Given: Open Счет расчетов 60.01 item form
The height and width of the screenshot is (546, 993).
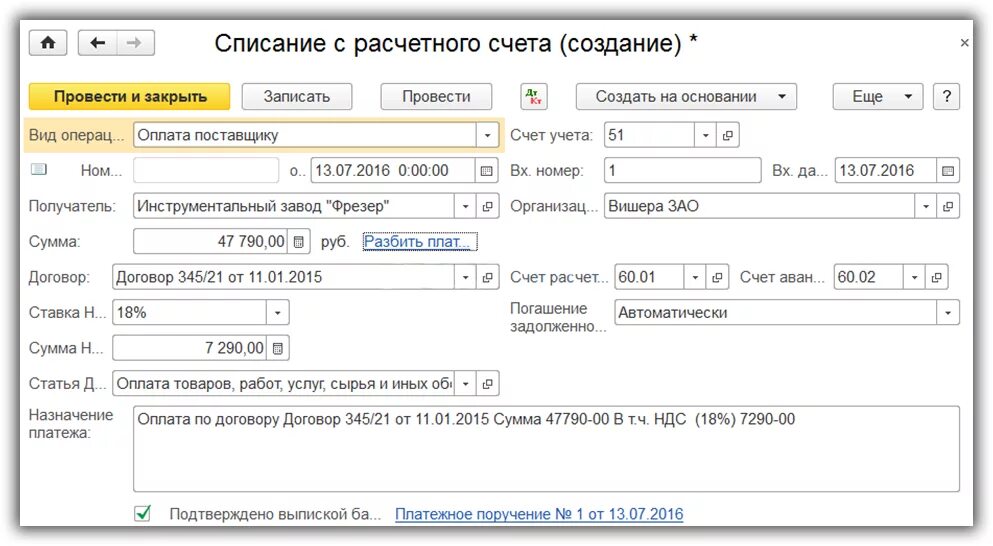Looking at the screenshot, I should click(x=717, y=277).
